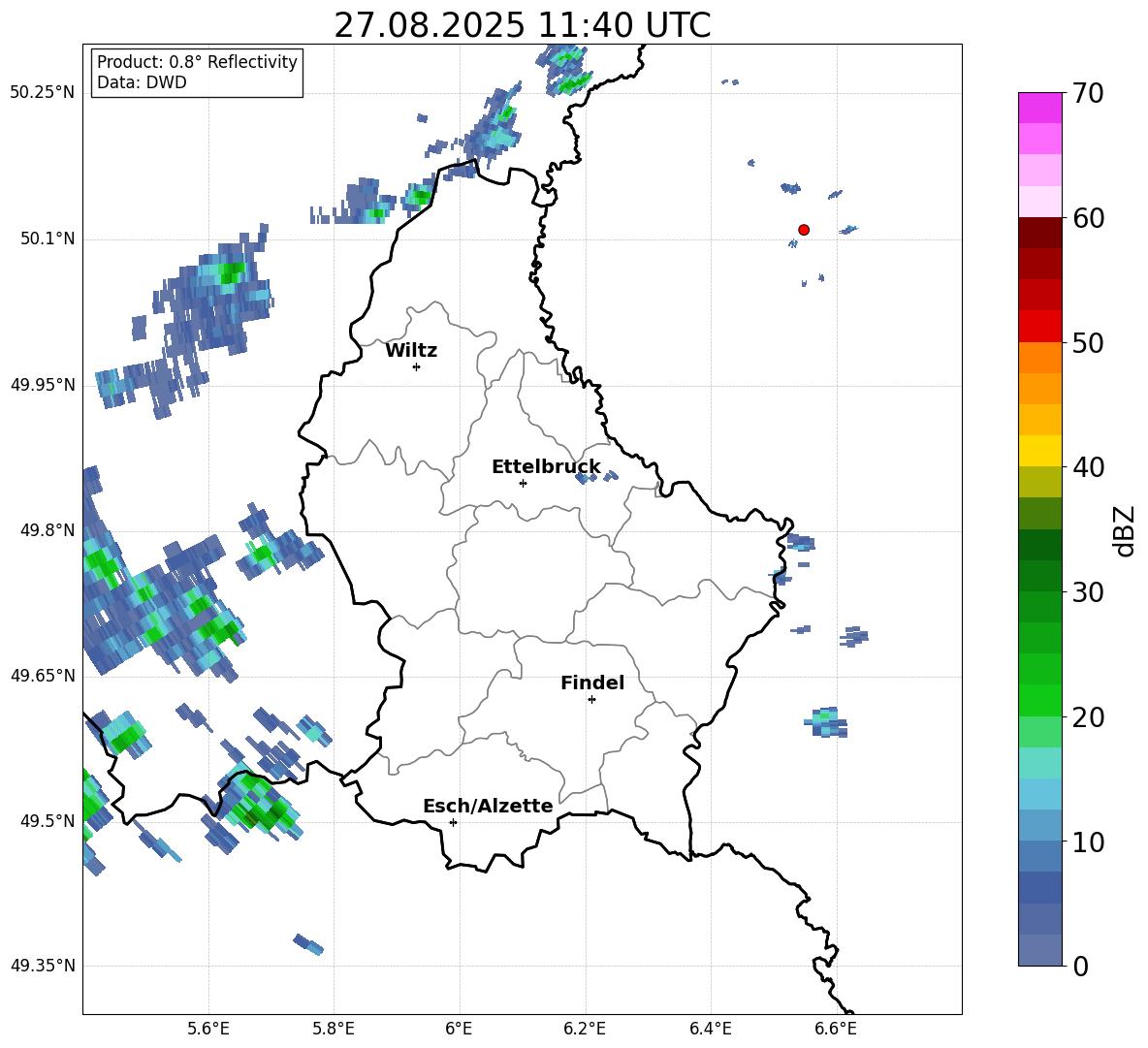This screenshot has width=1148, height=1048.
Task: Click colorbar tick label 20
Action: [x=1088, y=717]
